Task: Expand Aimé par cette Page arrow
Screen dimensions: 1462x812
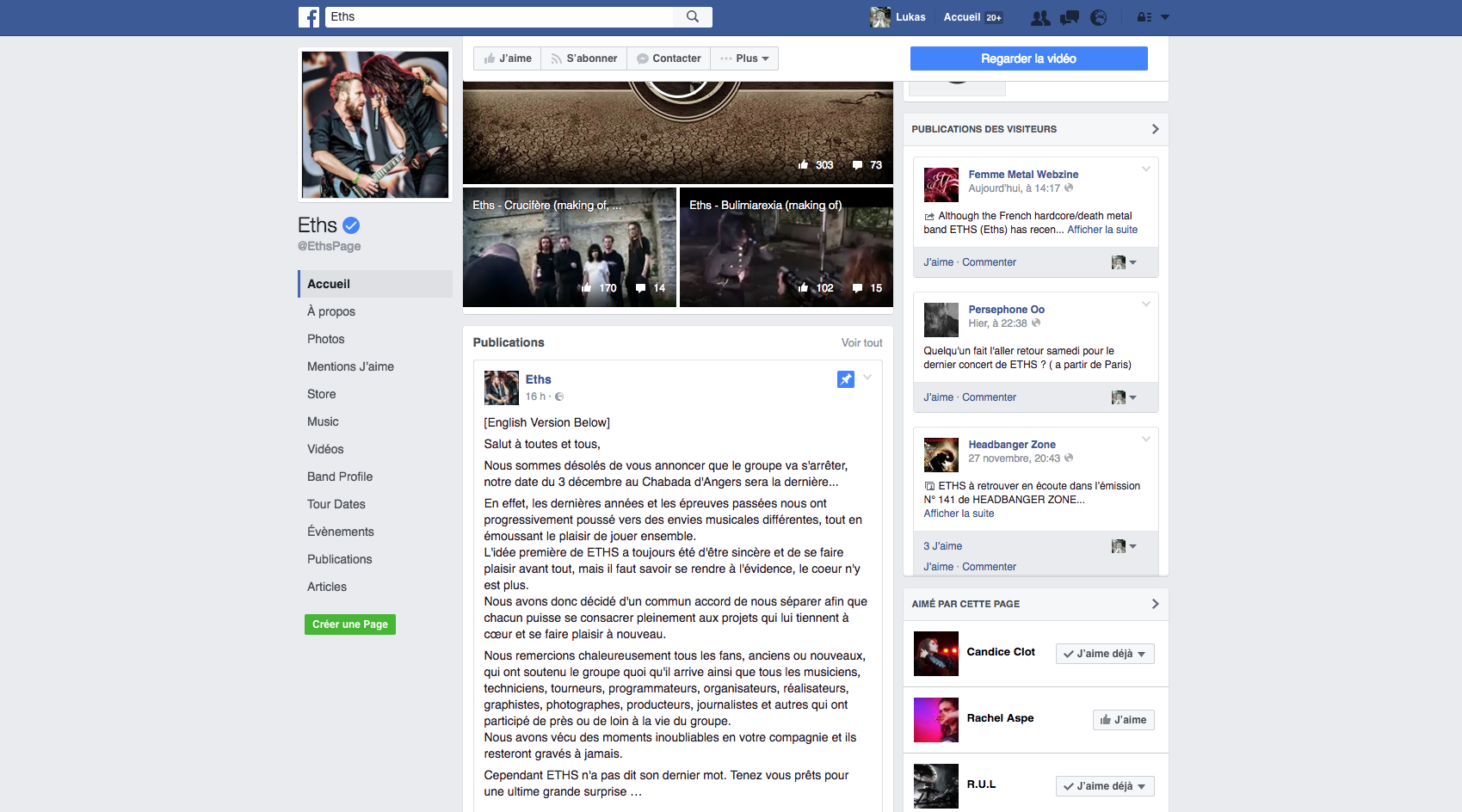Action: [1155, 604]
